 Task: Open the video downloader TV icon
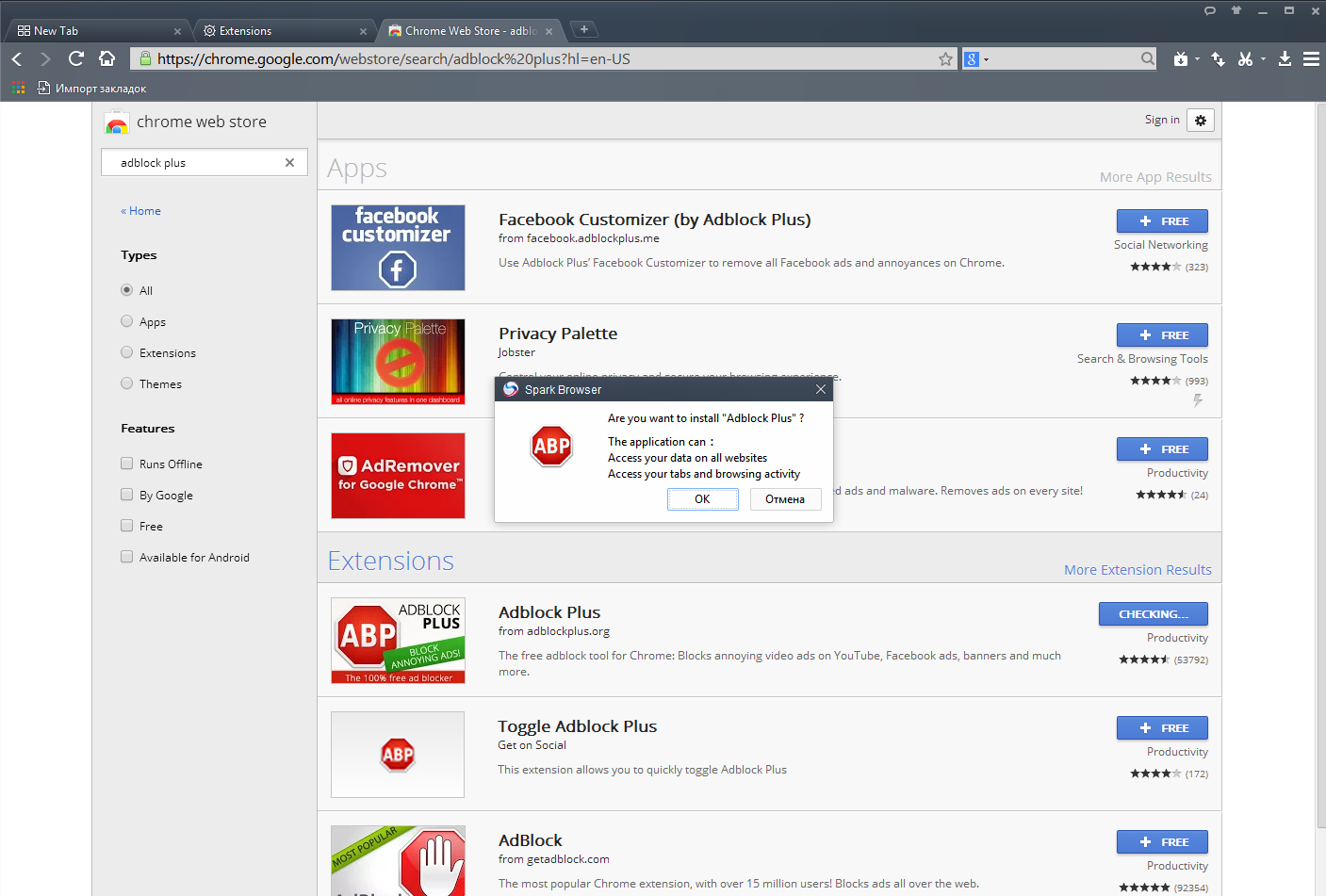(x=1182, y=58)
